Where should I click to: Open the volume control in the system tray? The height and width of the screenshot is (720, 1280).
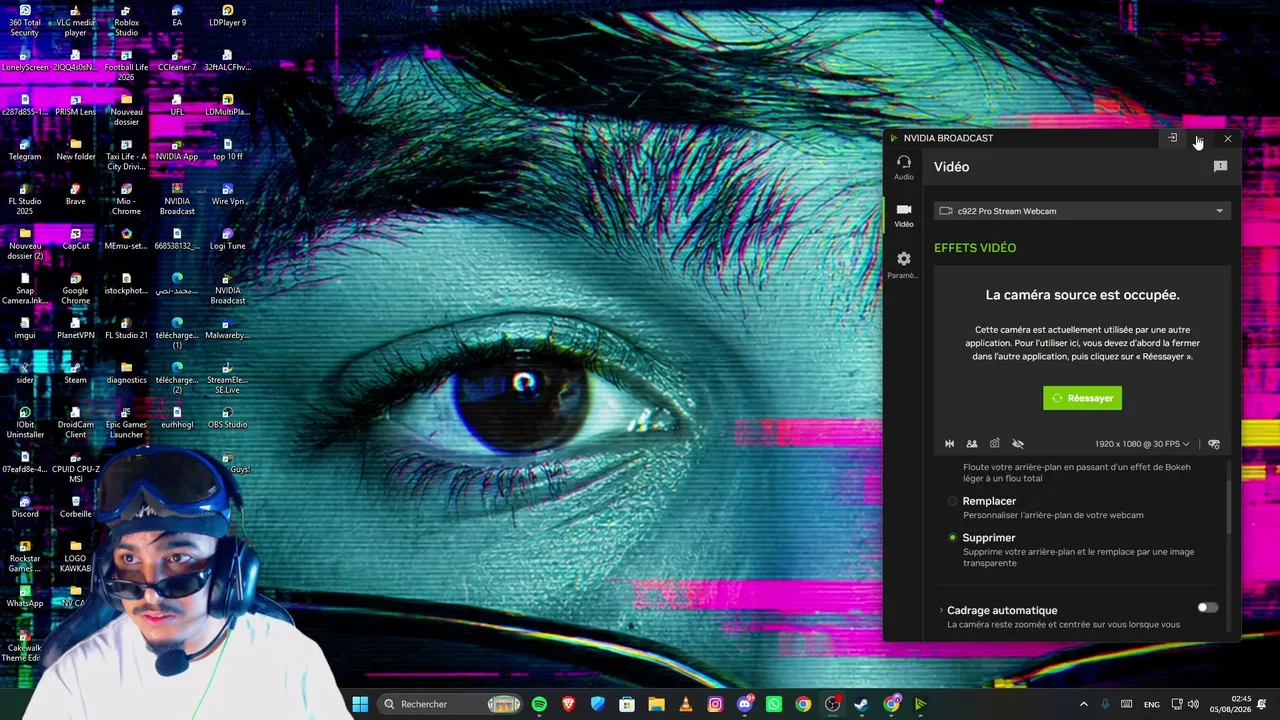tap(1193, 704)
